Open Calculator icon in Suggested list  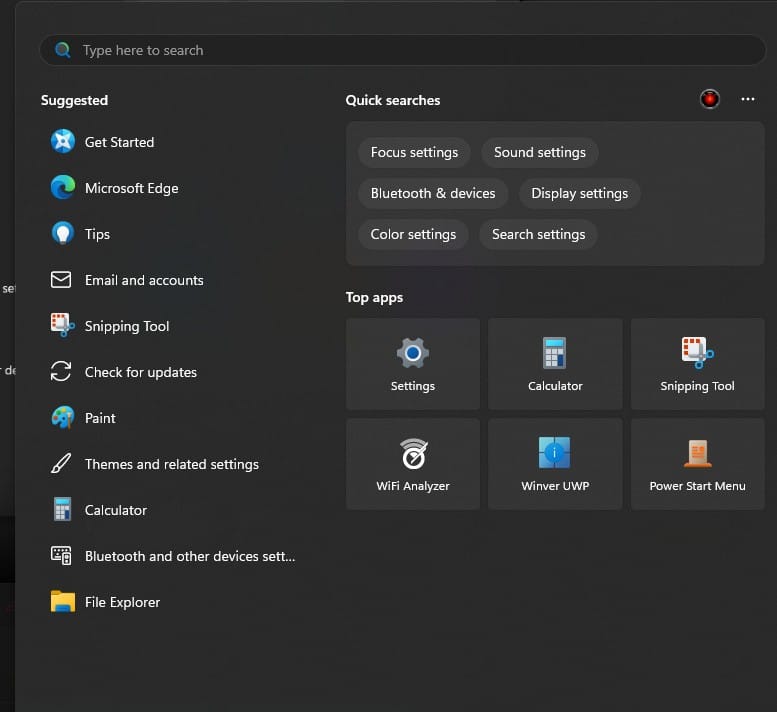click(63, 509)
